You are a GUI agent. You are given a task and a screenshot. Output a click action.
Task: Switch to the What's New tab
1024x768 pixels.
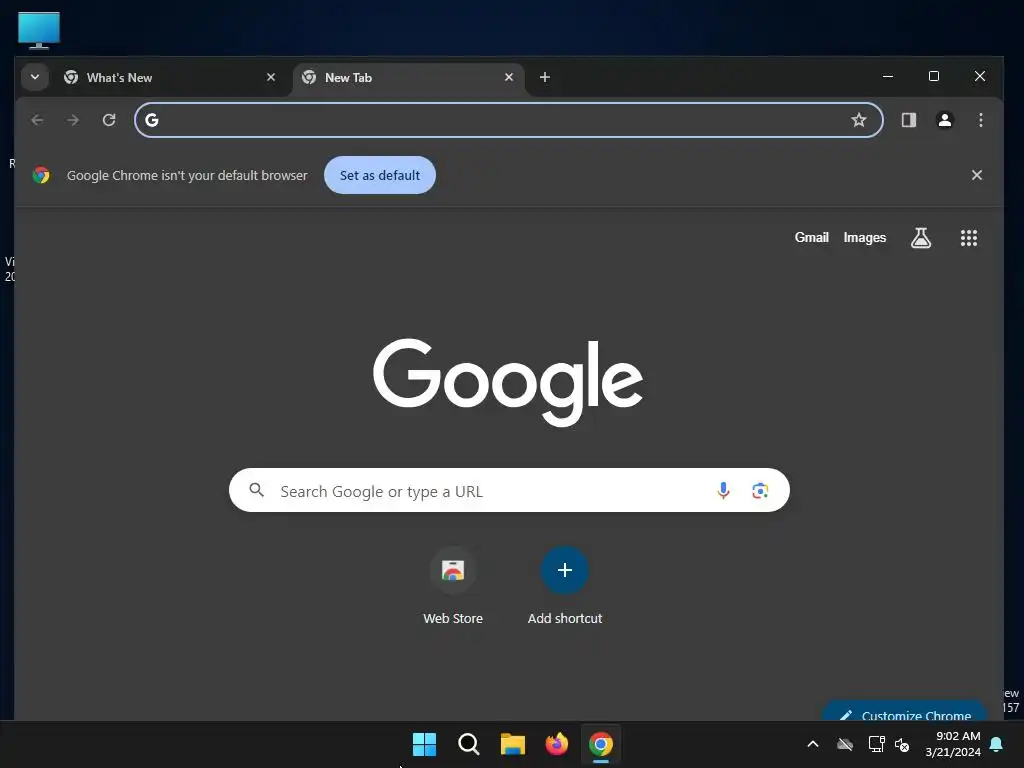(x=170, y=77)
